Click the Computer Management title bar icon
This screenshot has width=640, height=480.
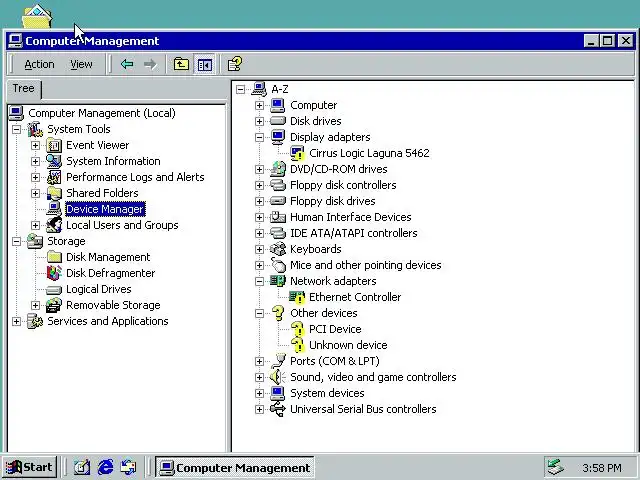[x=16, y=41]
